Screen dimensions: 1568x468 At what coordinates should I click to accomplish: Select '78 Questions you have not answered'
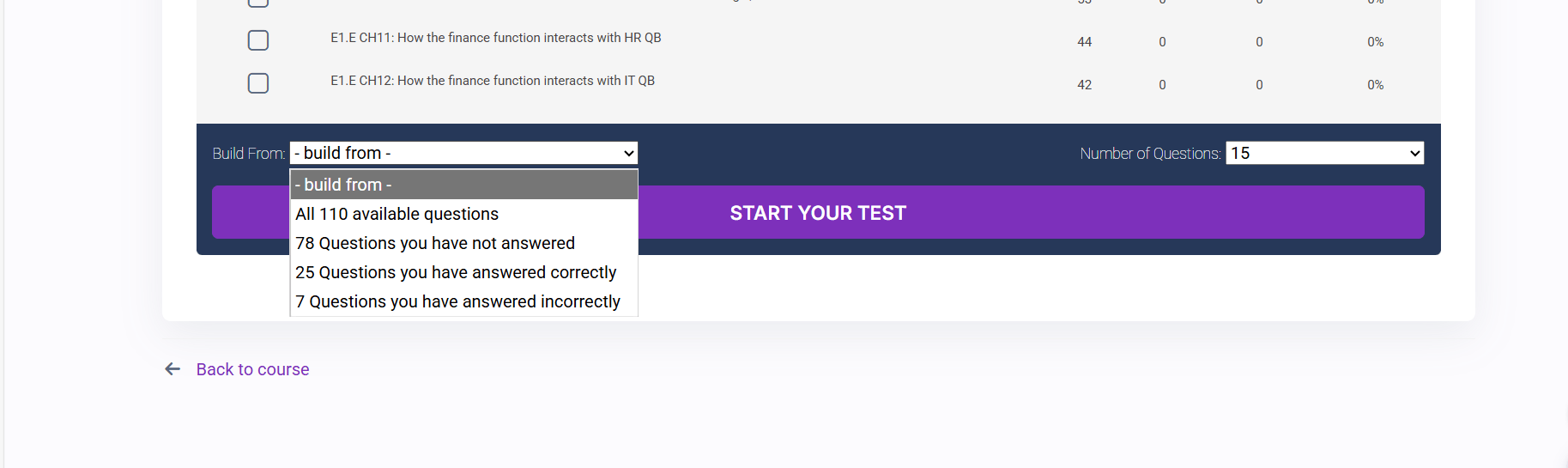(435, 243)
